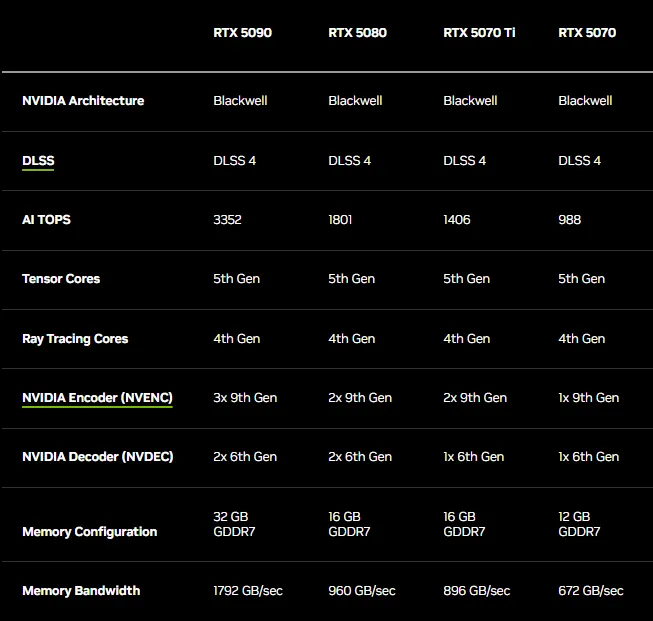Select the RTX 5090 column header
This screenshot has width=653, height=621.
(242, 32)
